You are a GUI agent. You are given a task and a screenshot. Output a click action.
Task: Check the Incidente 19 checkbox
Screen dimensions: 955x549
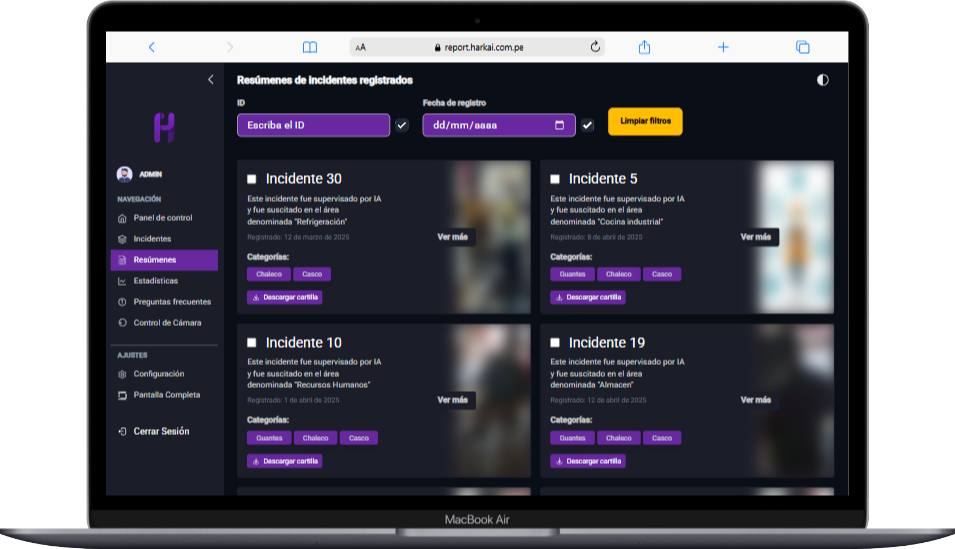[x=555, y=343]
